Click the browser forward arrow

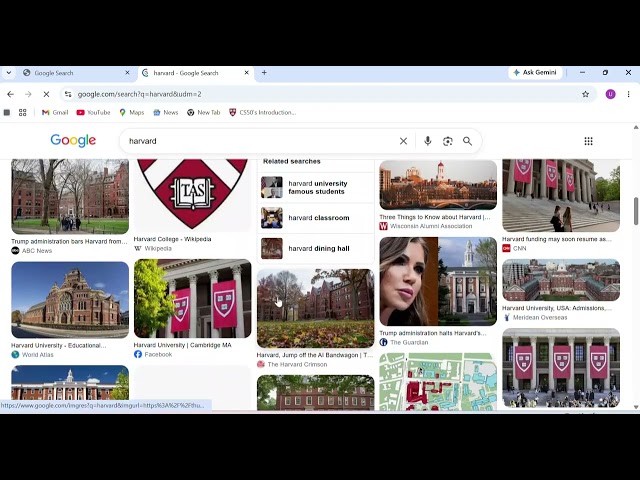coord(28,94)
